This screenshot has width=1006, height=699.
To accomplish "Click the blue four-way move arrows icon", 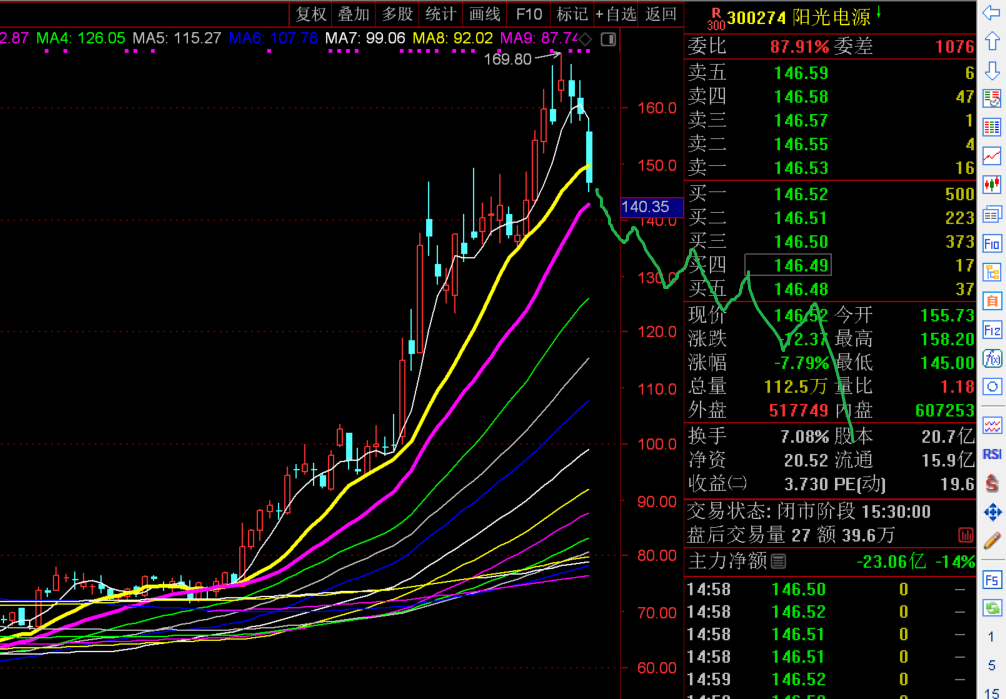I will tap(992, 512).
